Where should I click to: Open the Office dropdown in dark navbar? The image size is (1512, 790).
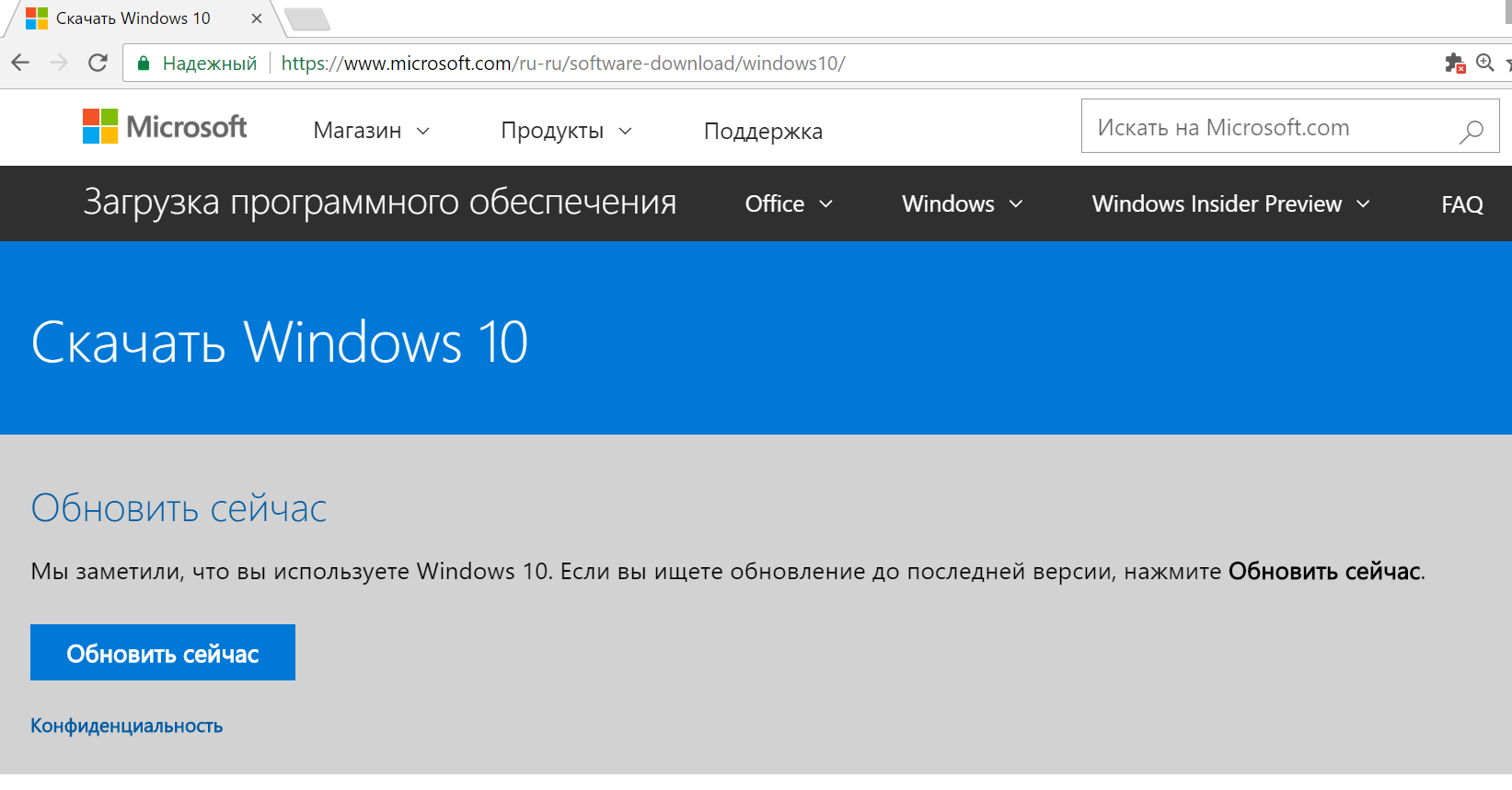pyautogui.click(x=789, y=203)
